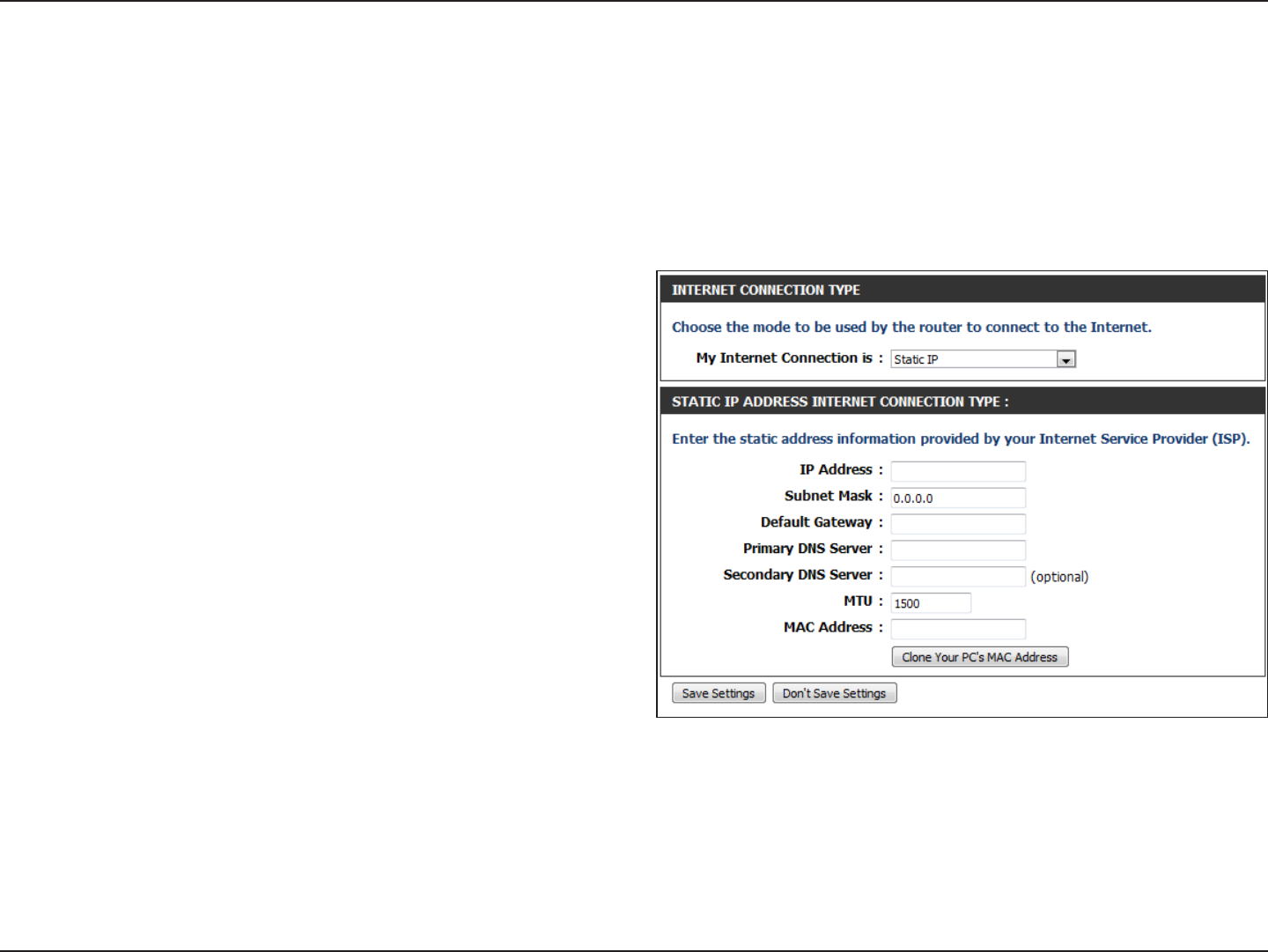The image size is (1268, 952).
Task: Click the Don't Save Settings button
Action: pos(835,693)
